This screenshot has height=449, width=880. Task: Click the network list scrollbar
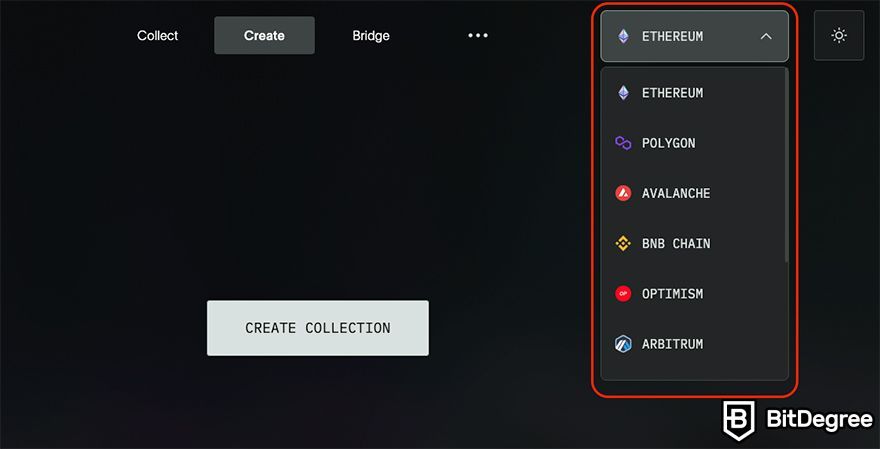click(786, 166)
